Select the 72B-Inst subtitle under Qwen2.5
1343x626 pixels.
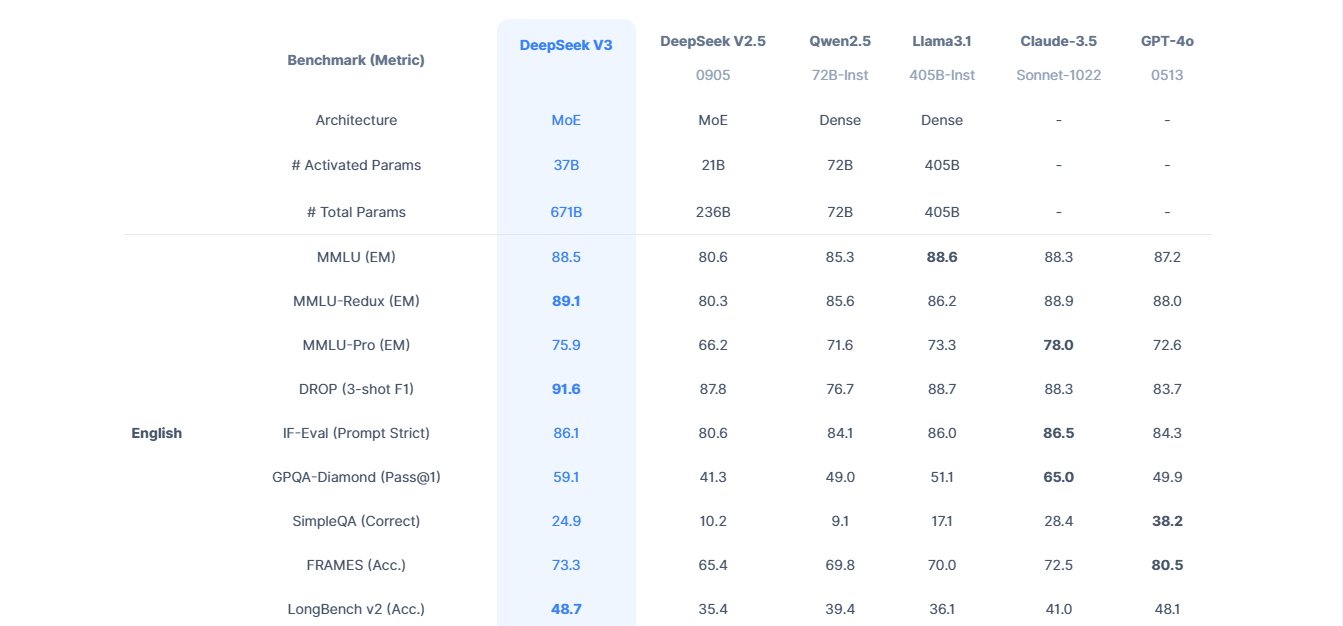[840, 75]
